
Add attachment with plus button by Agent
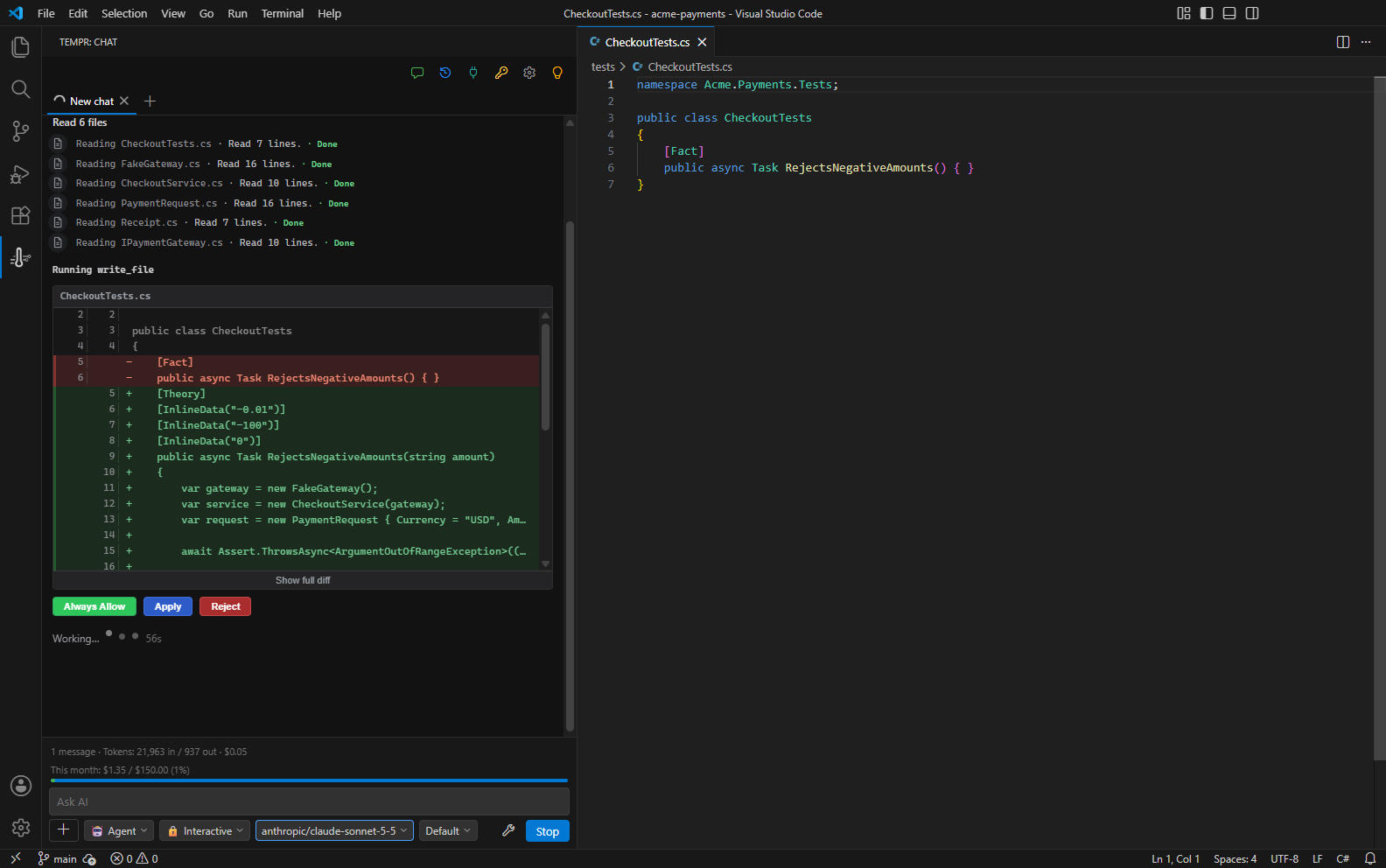(x=64, y=830)
